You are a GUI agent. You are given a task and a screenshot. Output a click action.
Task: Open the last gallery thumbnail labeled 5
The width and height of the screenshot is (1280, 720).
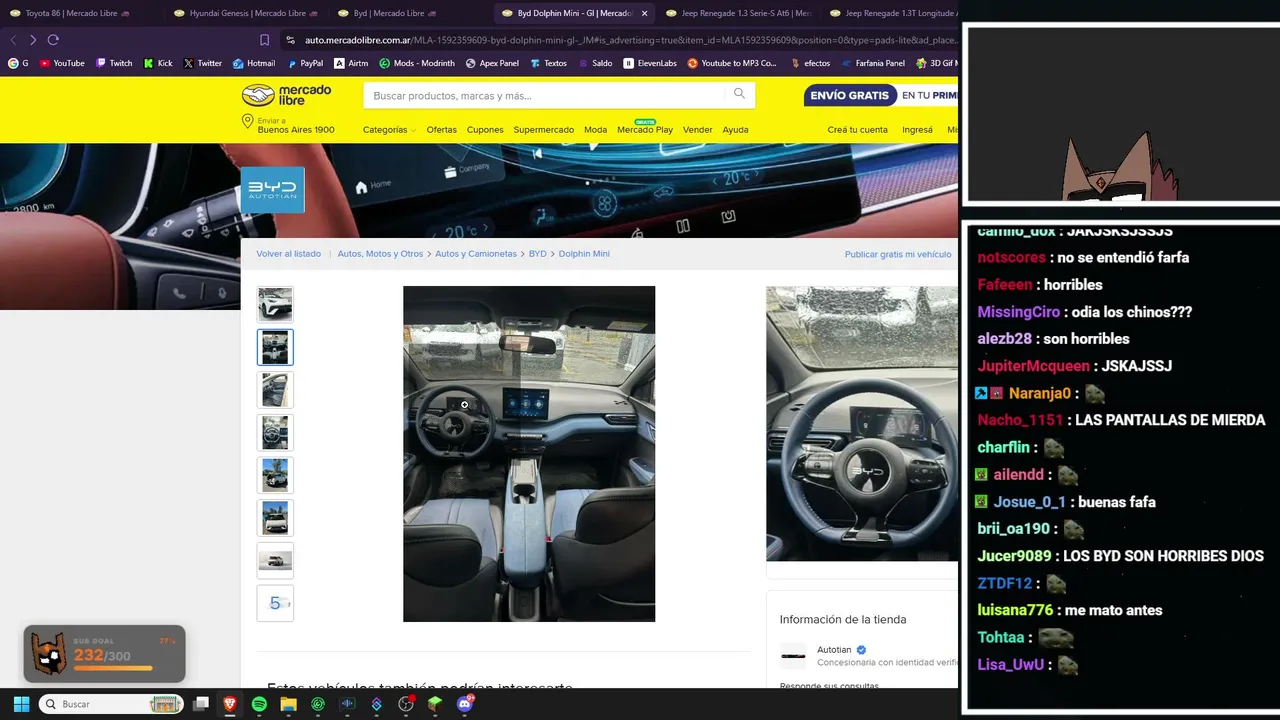pyautogui.click(x=275, y=604)
